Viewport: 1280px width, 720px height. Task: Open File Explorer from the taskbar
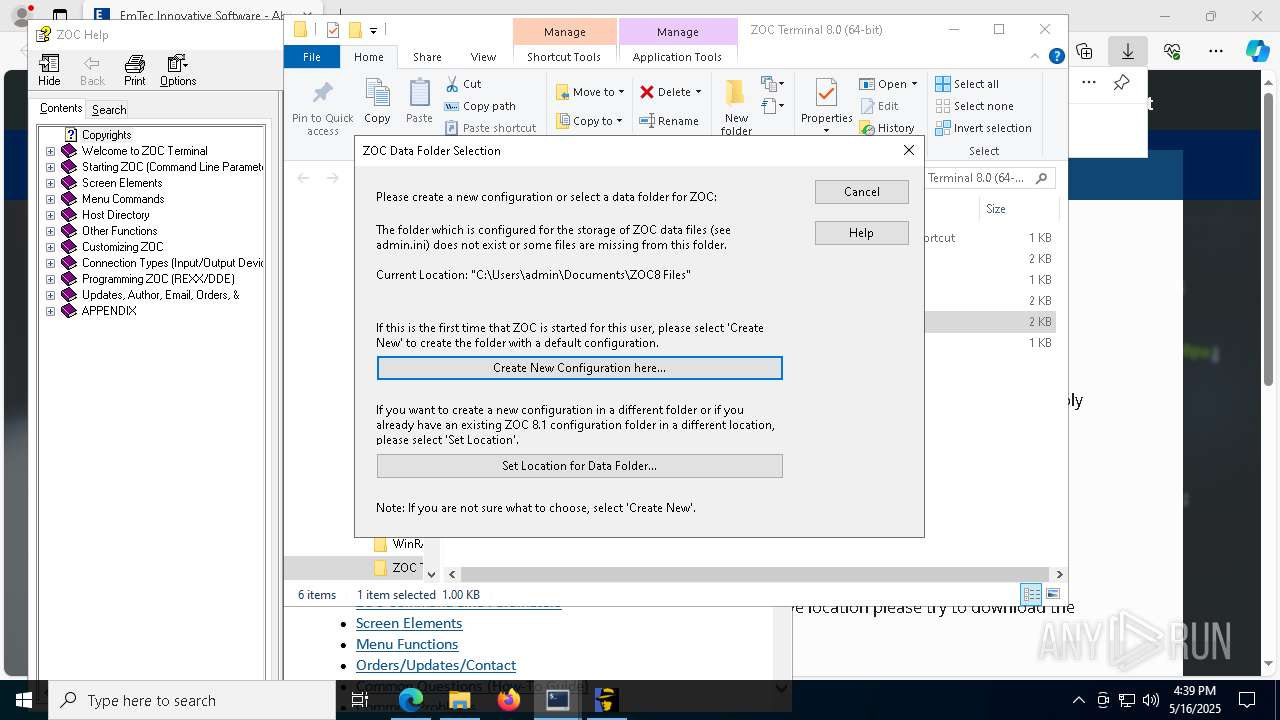[460, 700]
